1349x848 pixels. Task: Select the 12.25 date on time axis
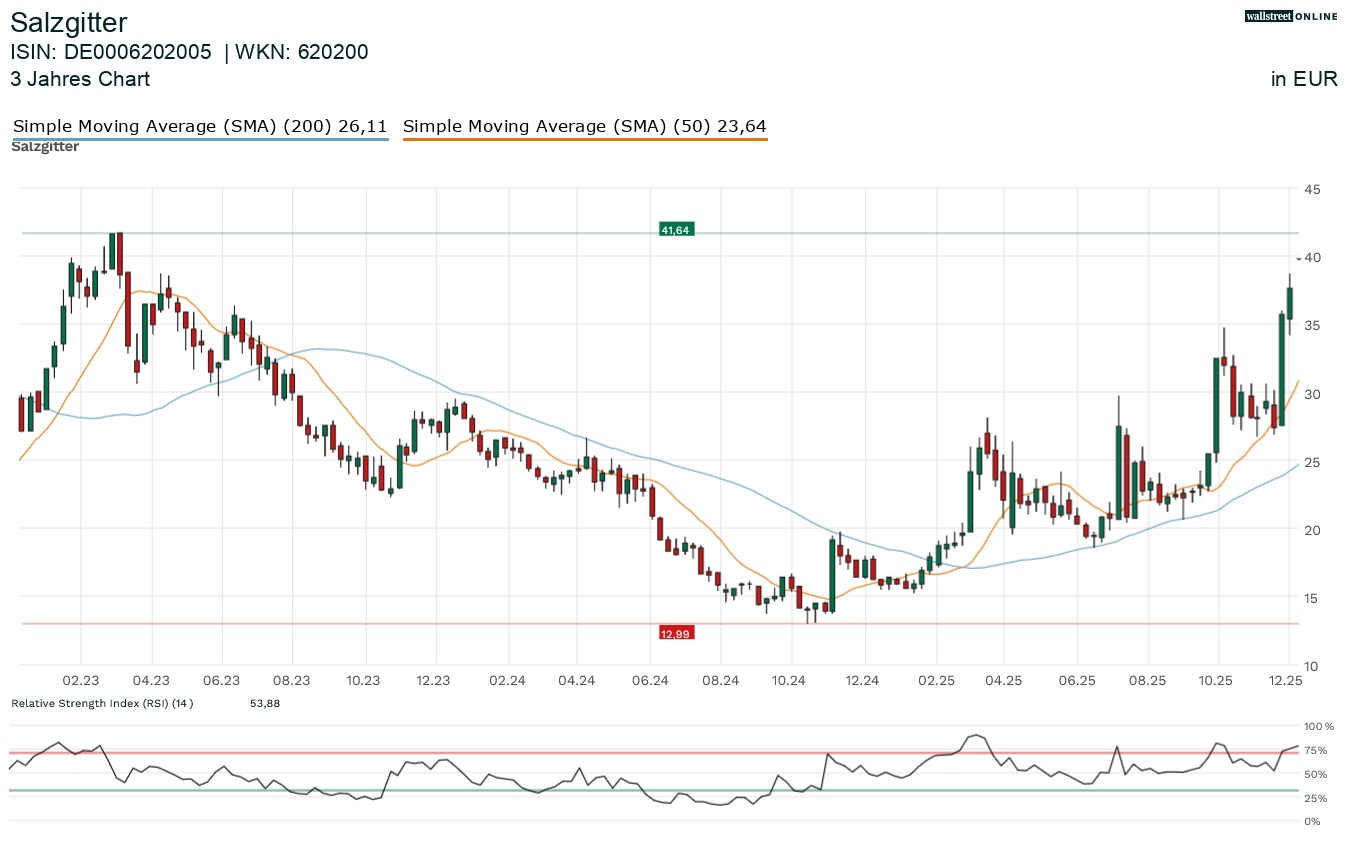(x=1286, y=680)
